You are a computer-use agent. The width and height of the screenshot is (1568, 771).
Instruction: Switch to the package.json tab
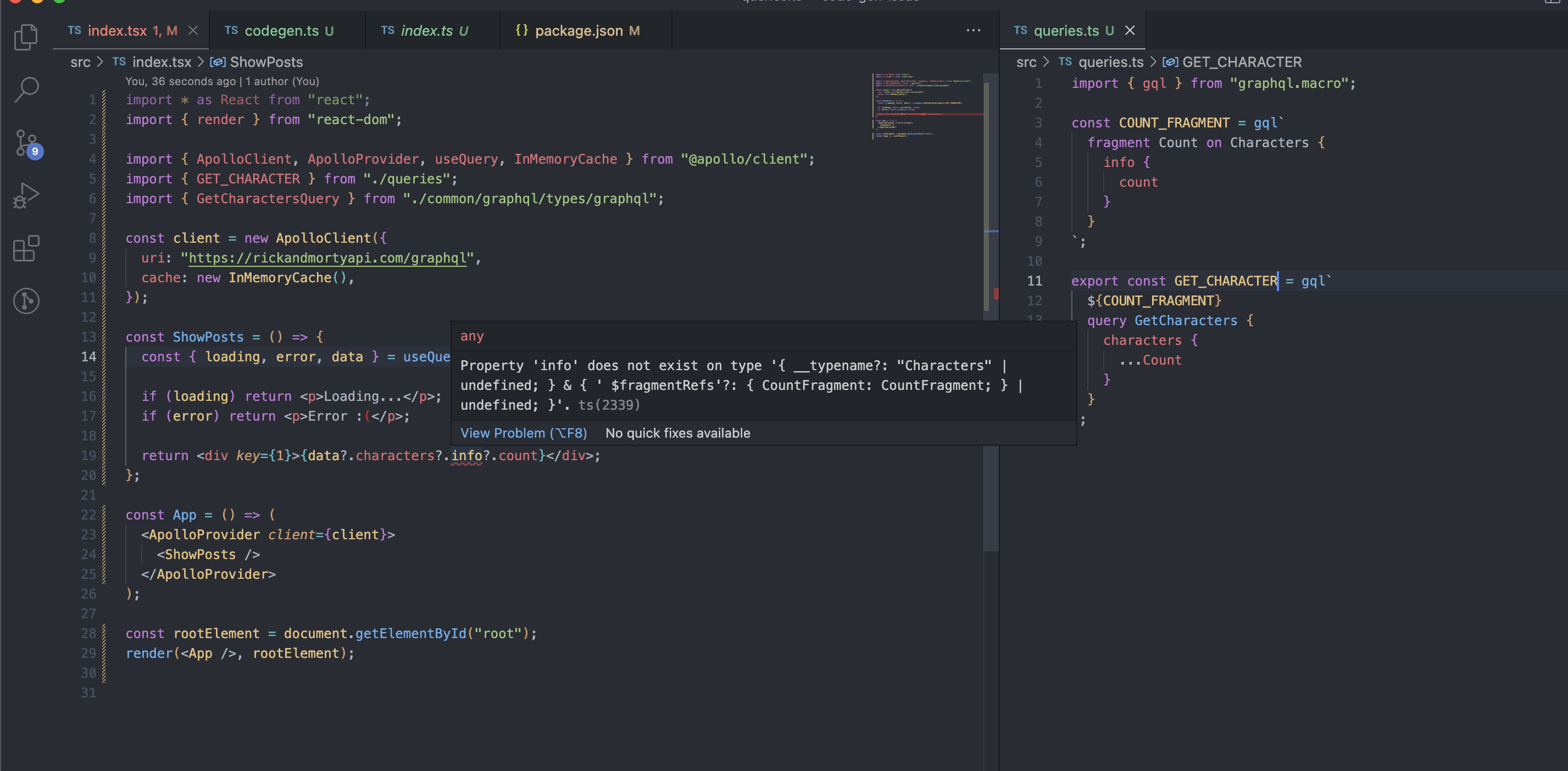click(x=577, y=30)
